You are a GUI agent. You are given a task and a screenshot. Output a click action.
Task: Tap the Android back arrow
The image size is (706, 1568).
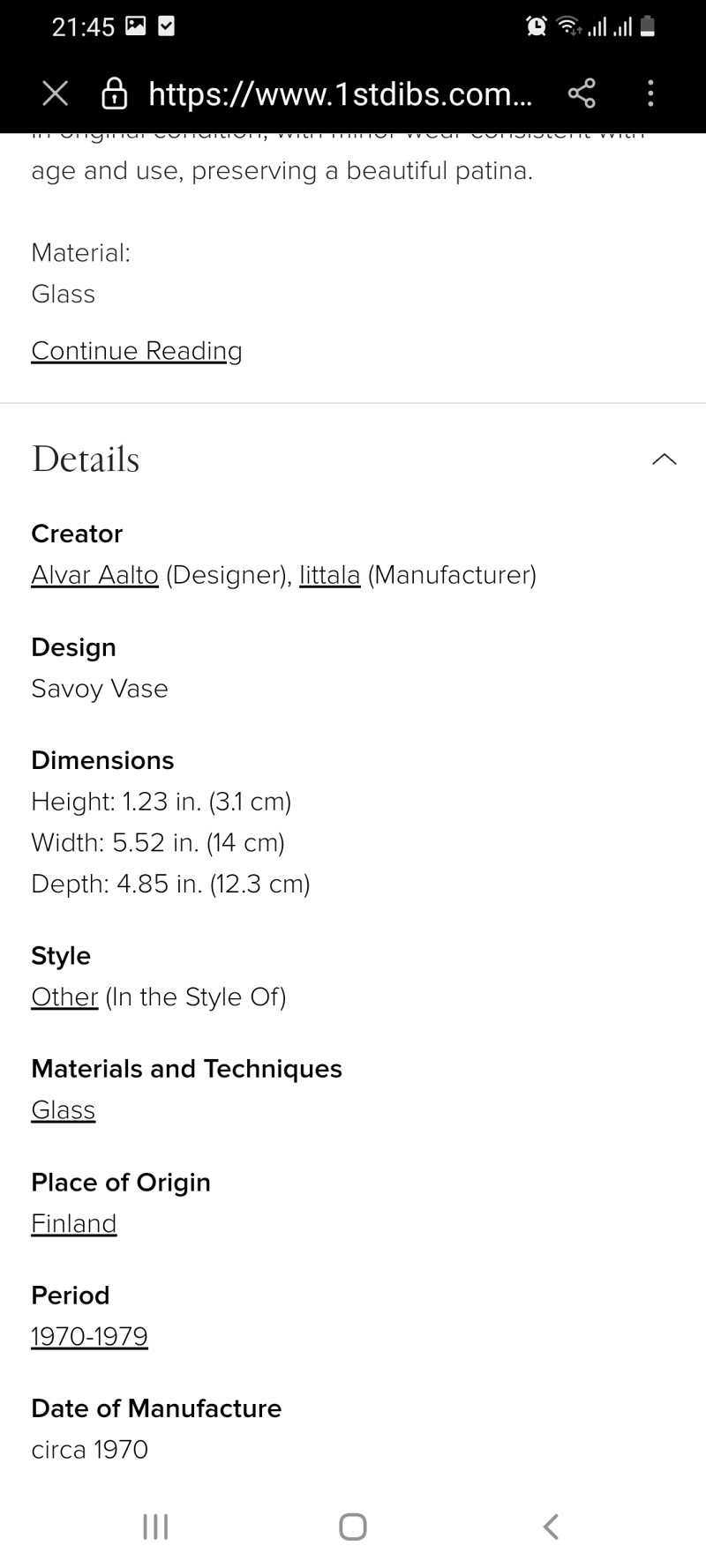[x=551, y=1527]
